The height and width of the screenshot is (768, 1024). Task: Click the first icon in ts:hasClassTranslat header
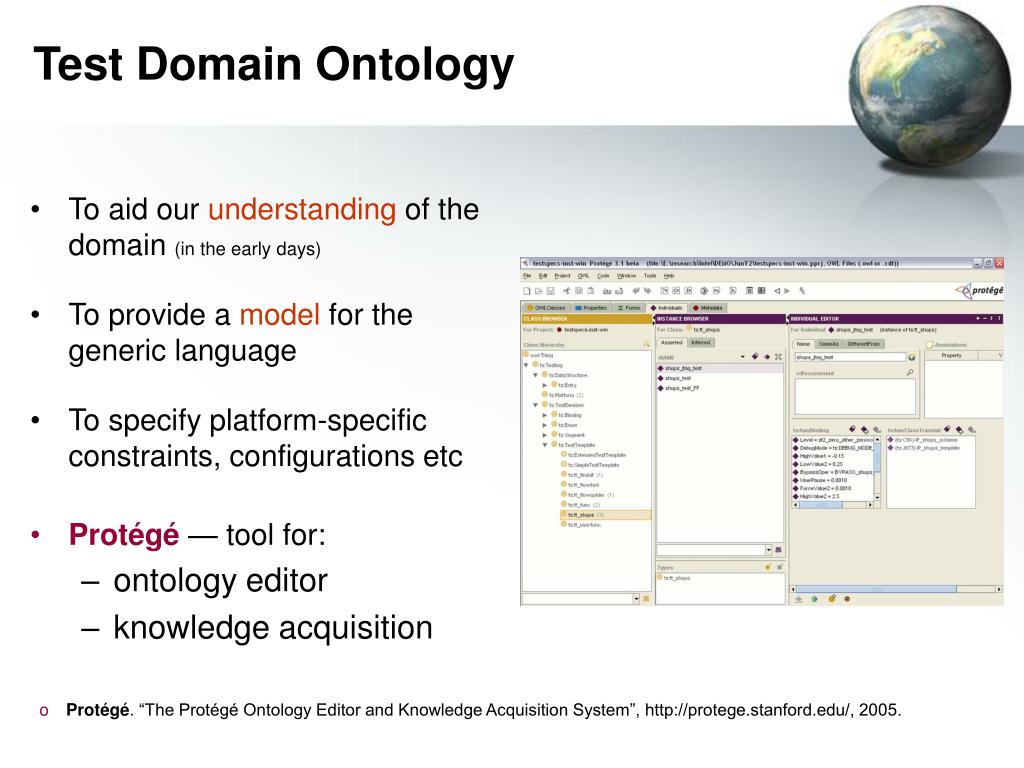[947, 429]
